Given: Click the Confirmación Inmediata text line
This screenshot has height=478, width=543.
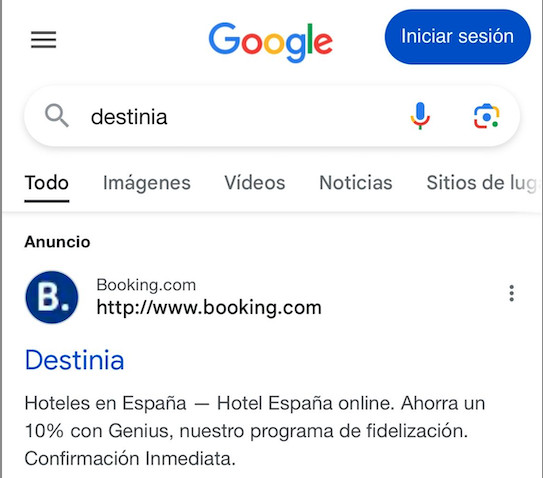Looking at the screenshot, I should click(130, 459).
